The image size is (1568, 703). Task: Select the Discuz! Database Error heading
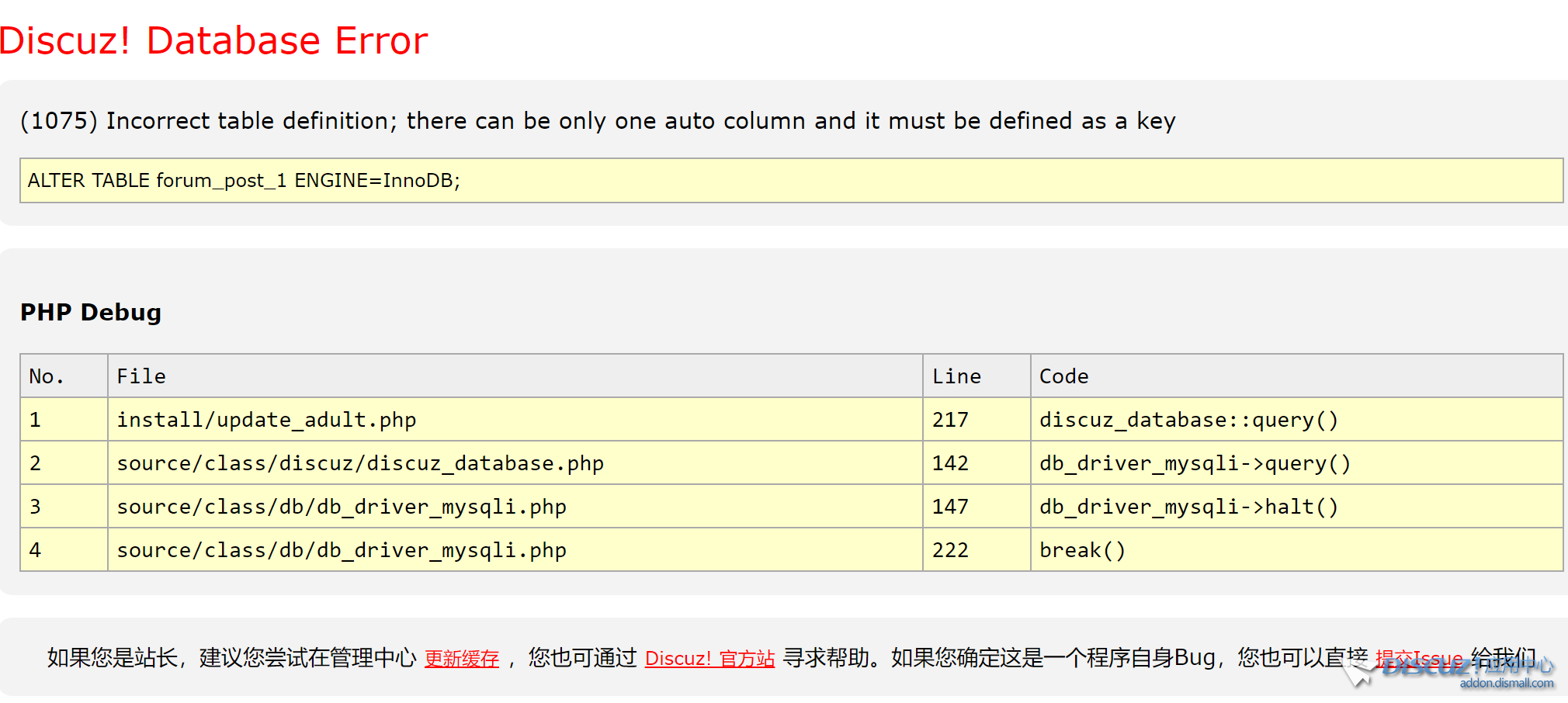[213, 40]
